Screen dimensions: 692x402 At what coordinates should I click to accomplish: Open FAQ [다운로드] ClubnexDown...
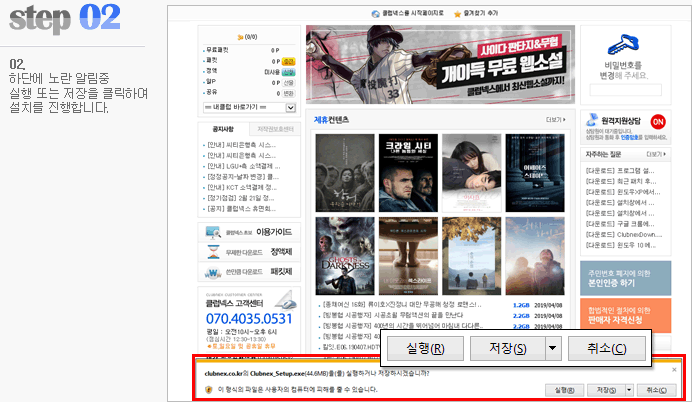pos(624,234)
